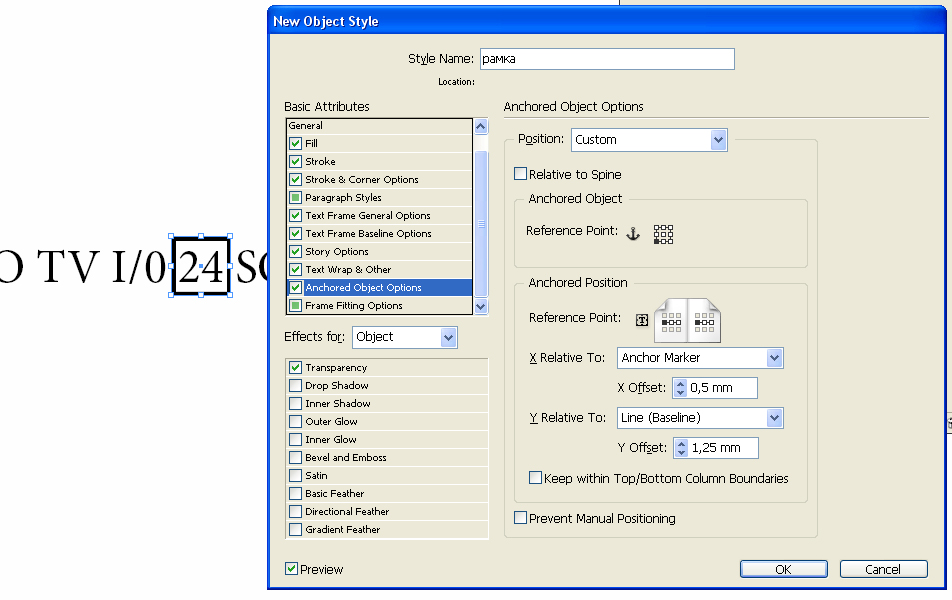
Task: Click the Basic Attributes scroll down arrow
Action: 481,307
